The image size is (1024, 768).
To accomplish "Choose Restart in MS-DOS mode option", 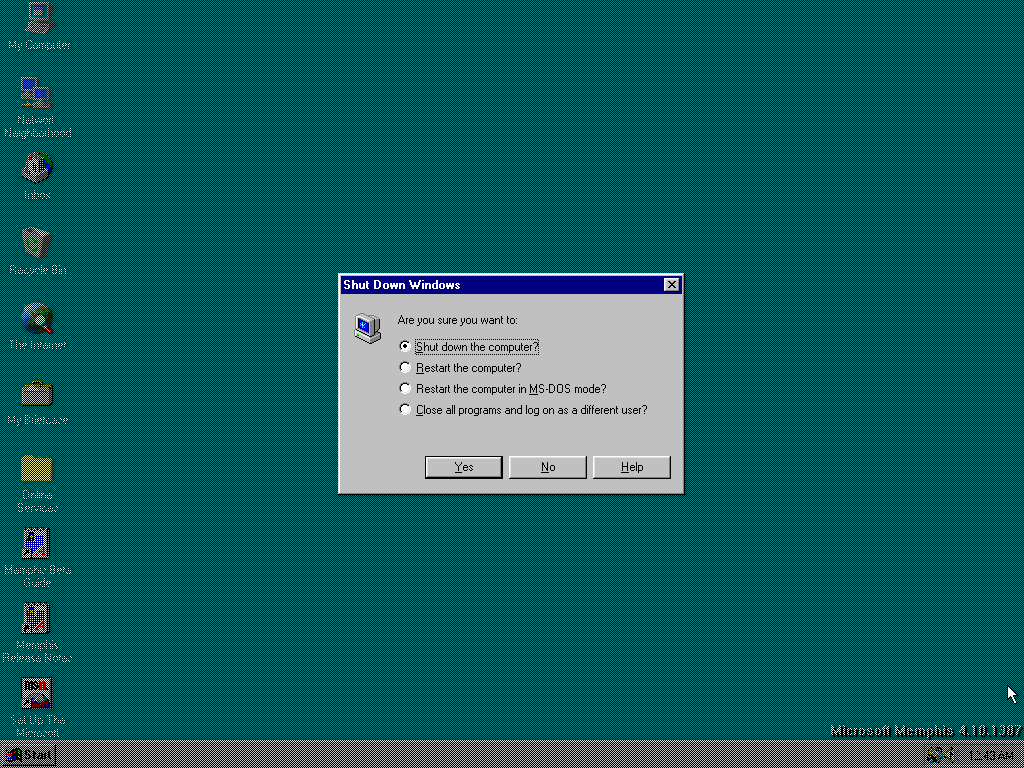I will click(x=503, y=389).
